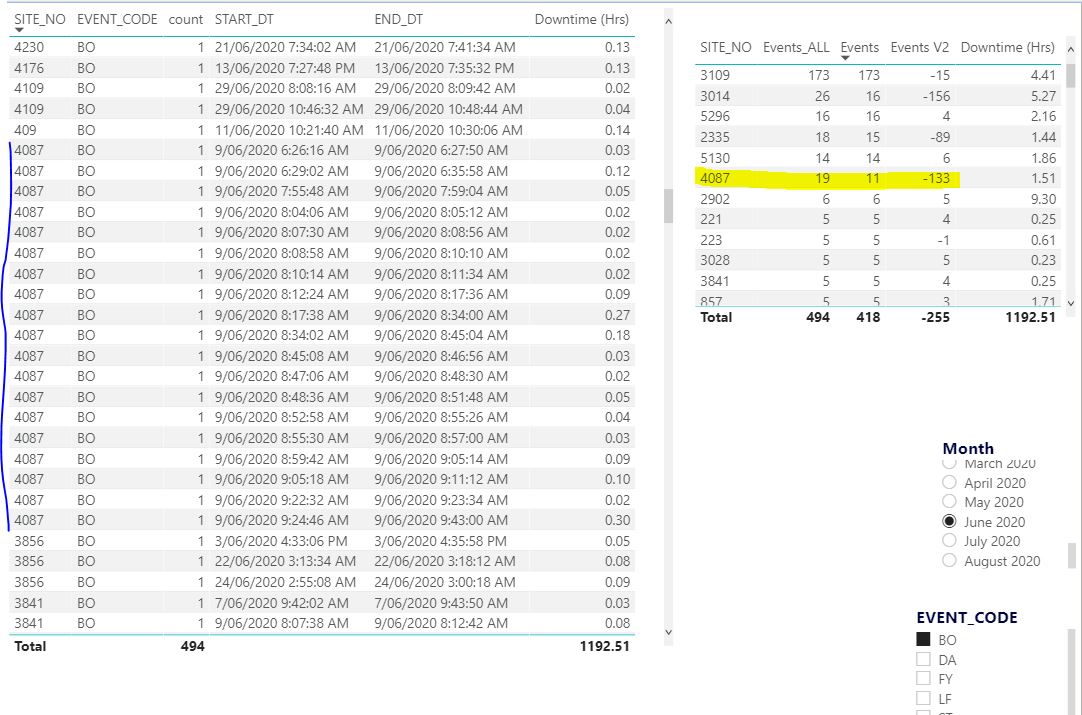Image resolution: width=1082 pixels, height=715 pixels.
Task: Click the sort arrow under the Events column header
Action: (x=845, y=58)
